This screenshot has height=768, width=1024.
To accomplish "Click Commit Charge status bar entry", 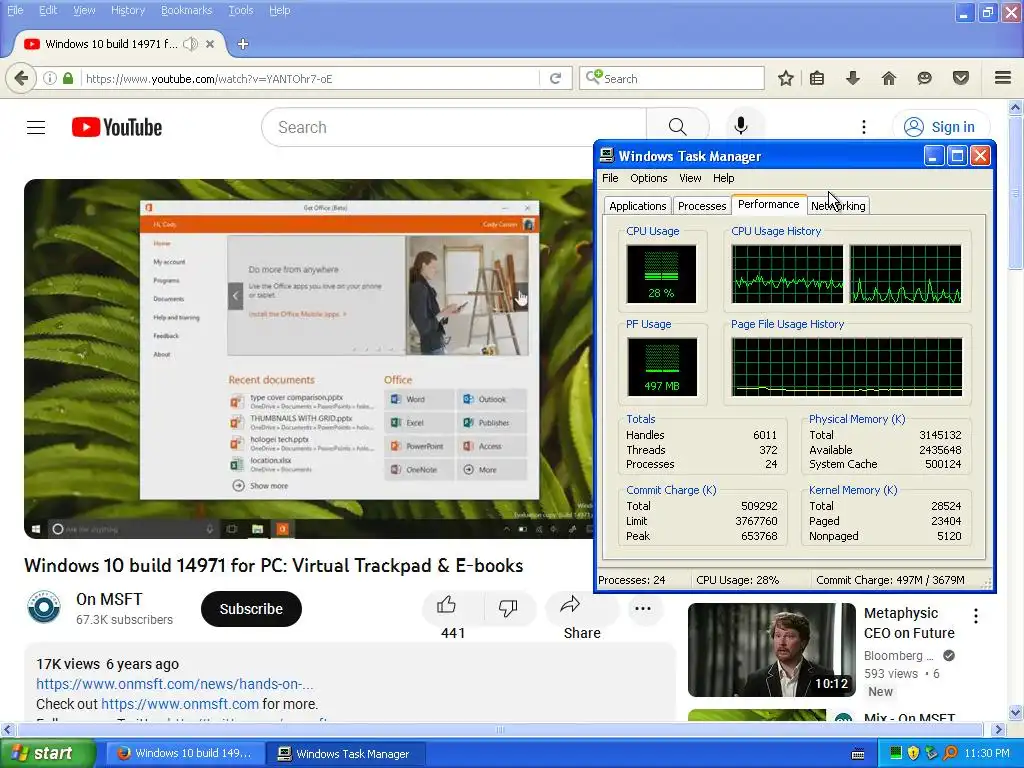I will coord(890,580).
